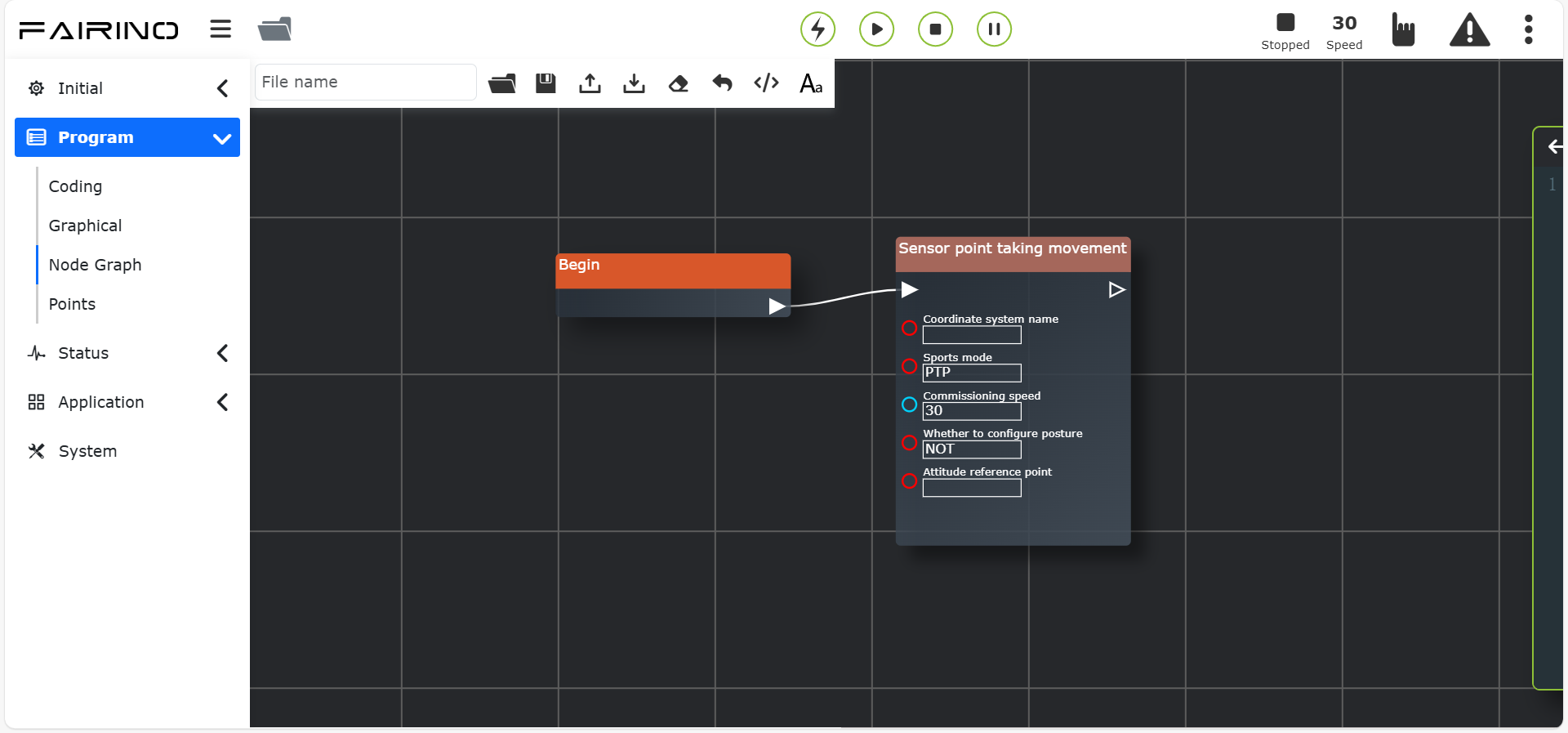
Task: Select the Points menu item
Action: pos(72,304)
